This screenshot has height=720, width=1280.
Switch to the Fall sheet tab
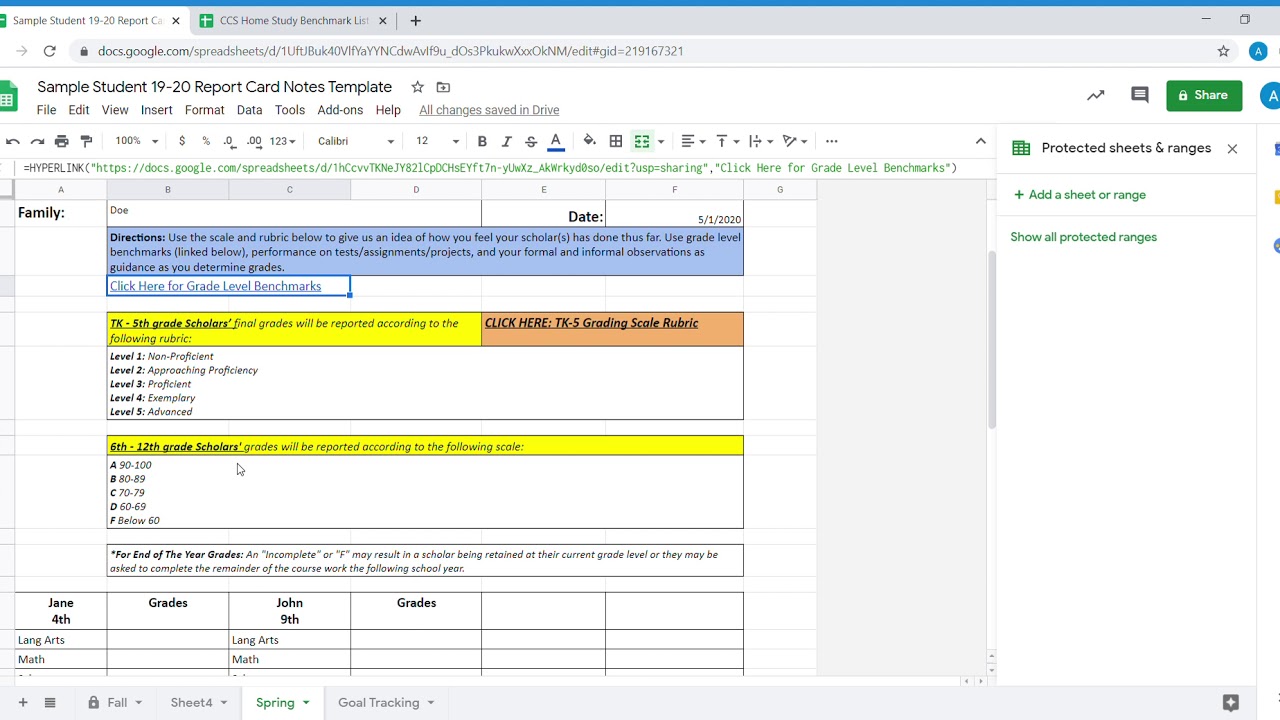tap(115, 702)
